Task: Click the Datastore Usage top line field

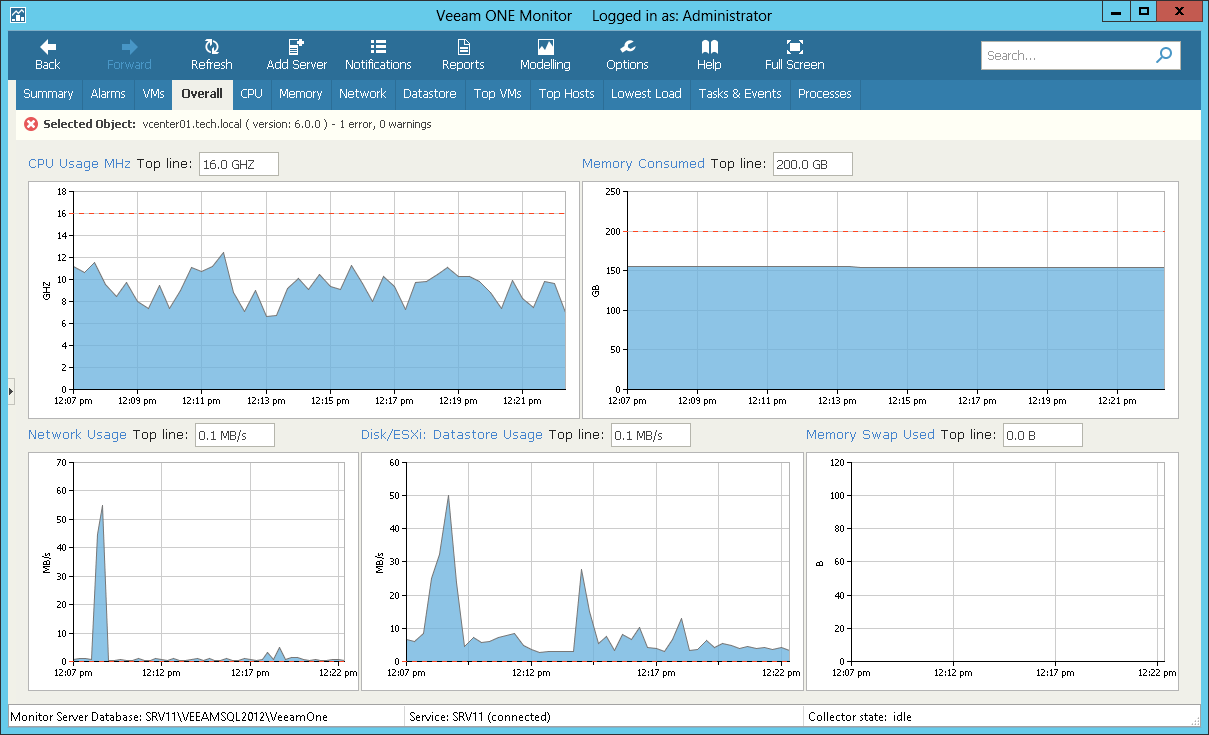Action: coord(650,435)
